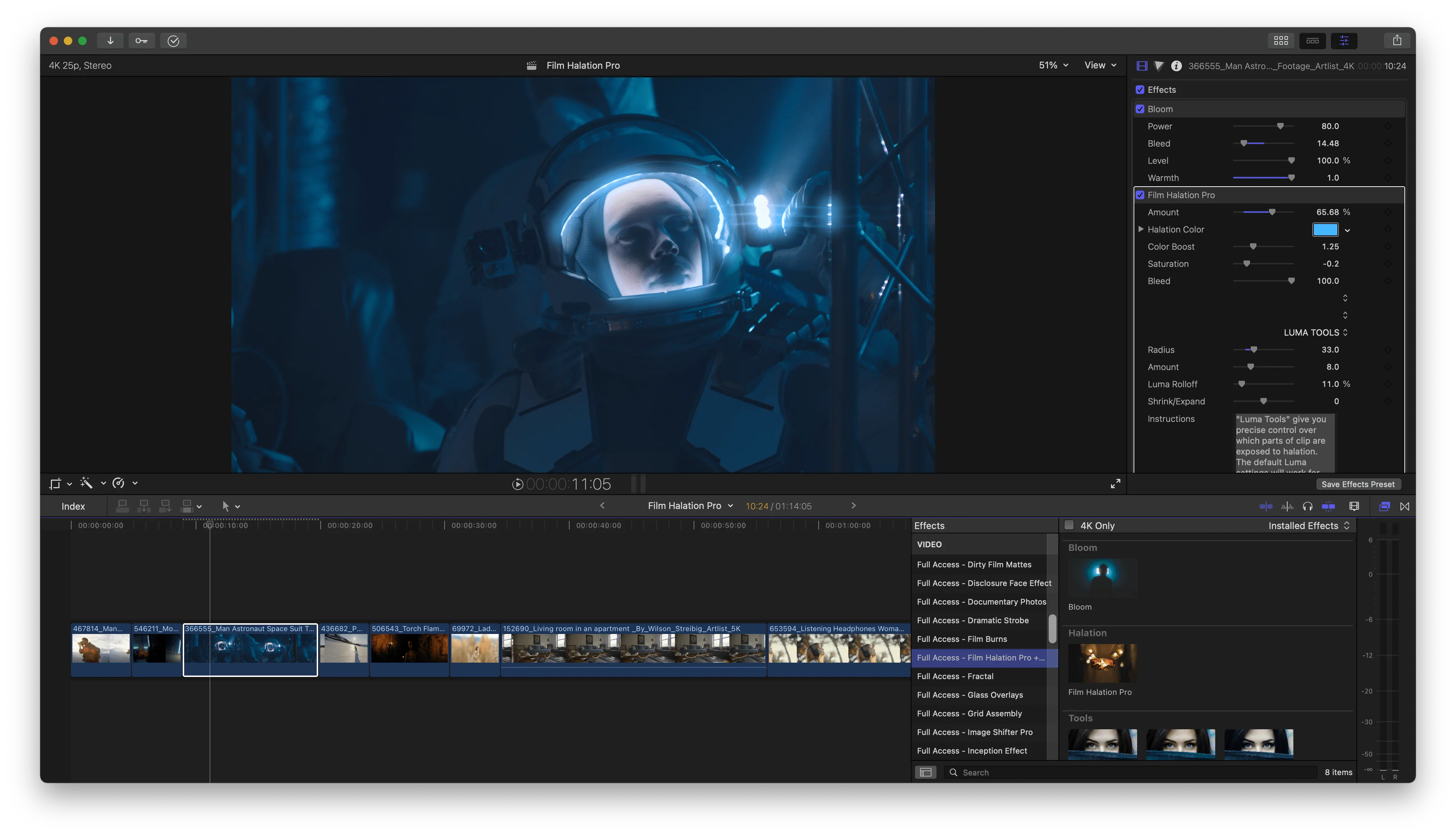Image resolution: width=1456 pixels, height=836 pixels.
Task: Click the transform crop tool icon
Action: pyautogui.click(x=55, y=484)
